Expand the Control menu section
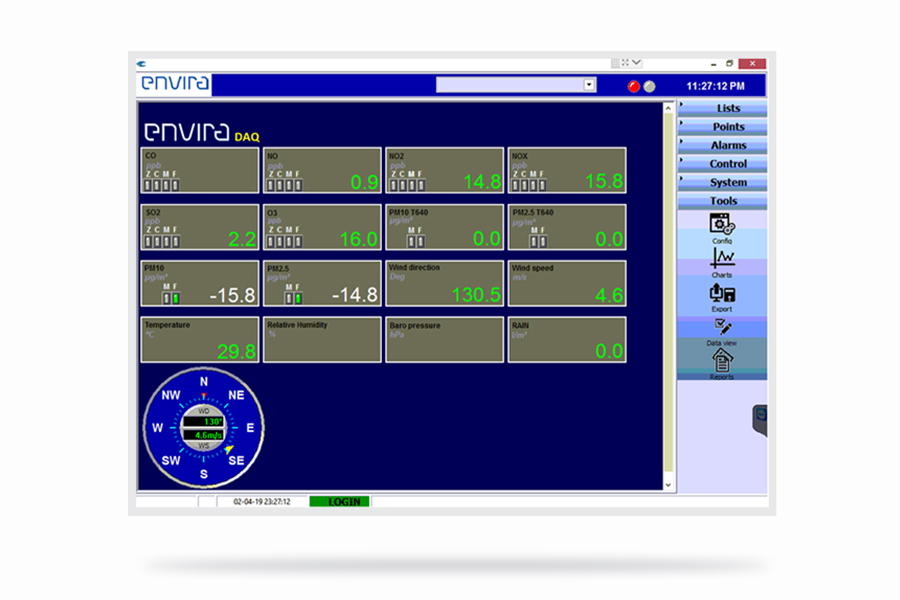Image resolution: width=900 pixels, height=600 pixels. tap(722, 164)
